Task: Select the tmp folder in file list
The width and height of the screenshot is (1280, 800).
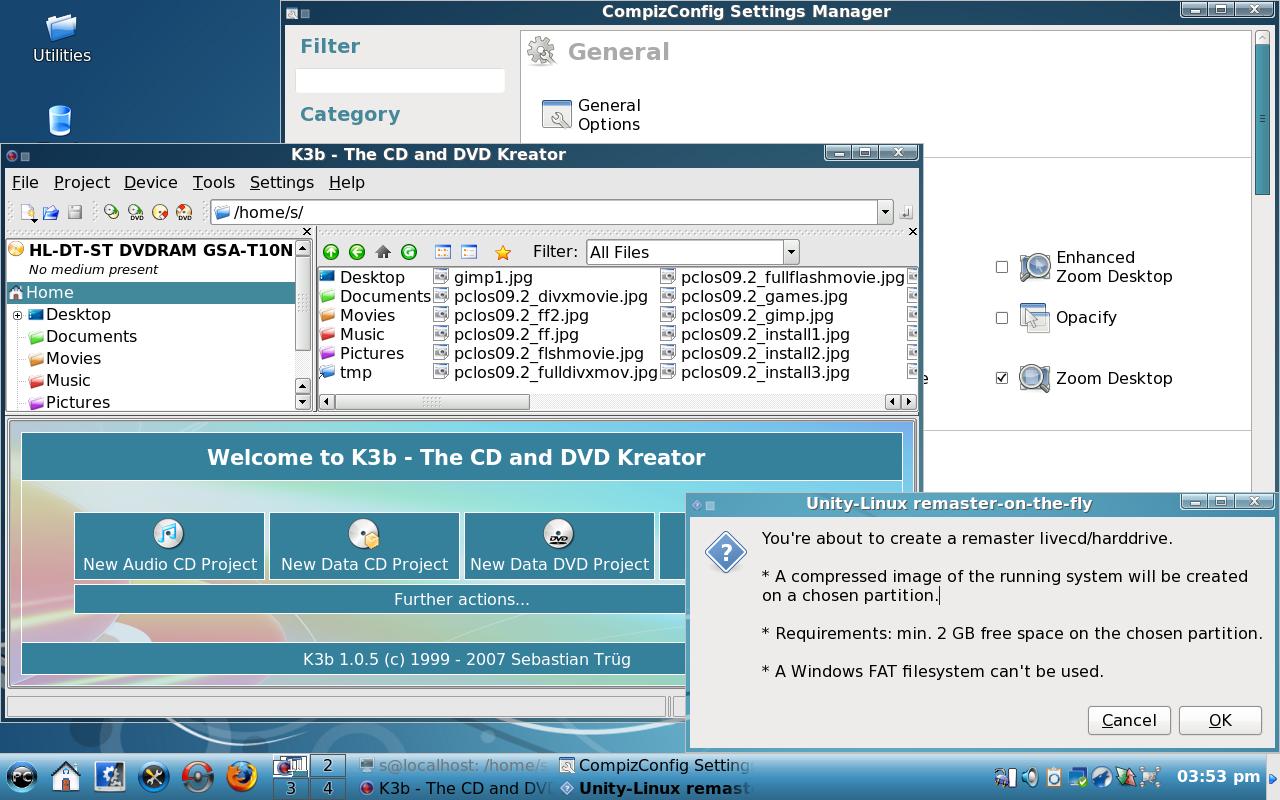Action: point(356,372)
